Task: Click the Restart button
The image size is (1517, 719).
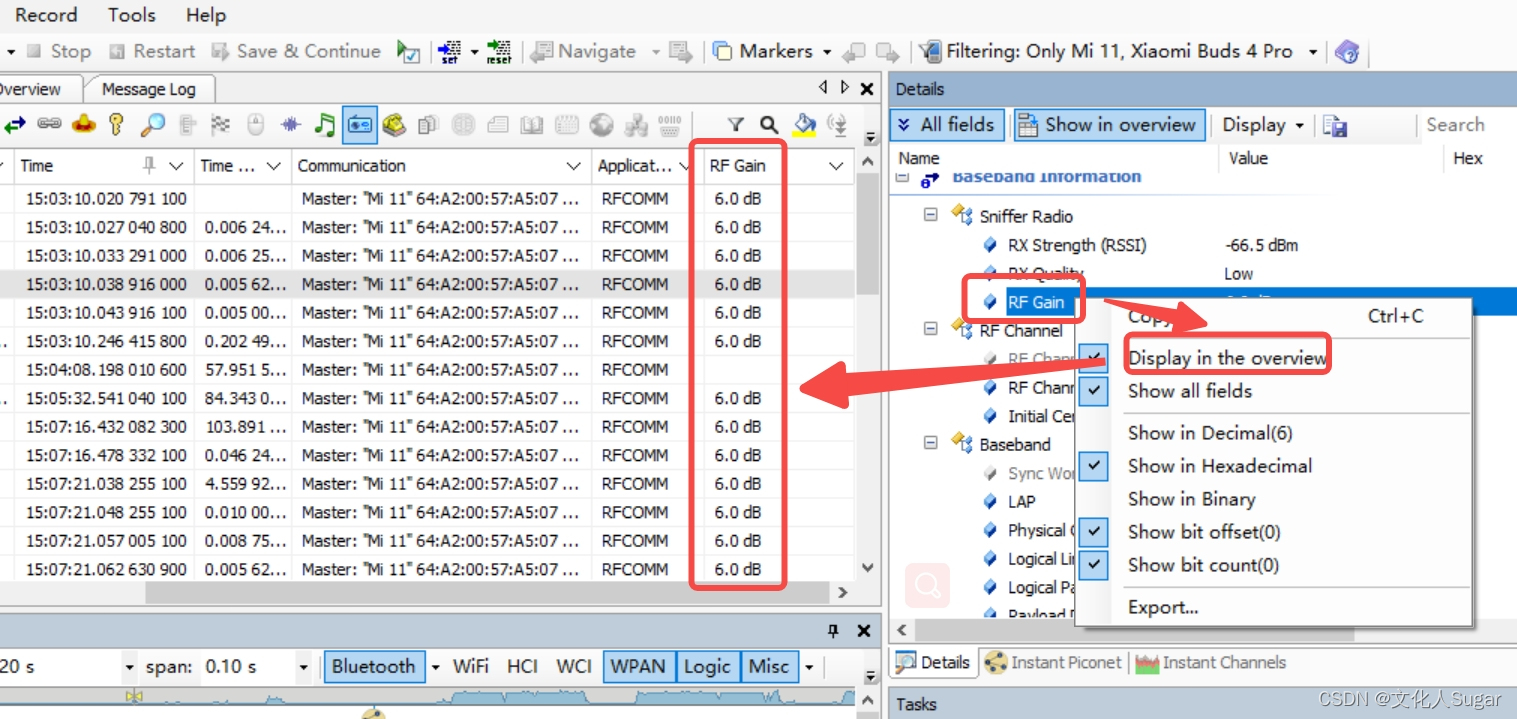Action: (x=152, y=51)
